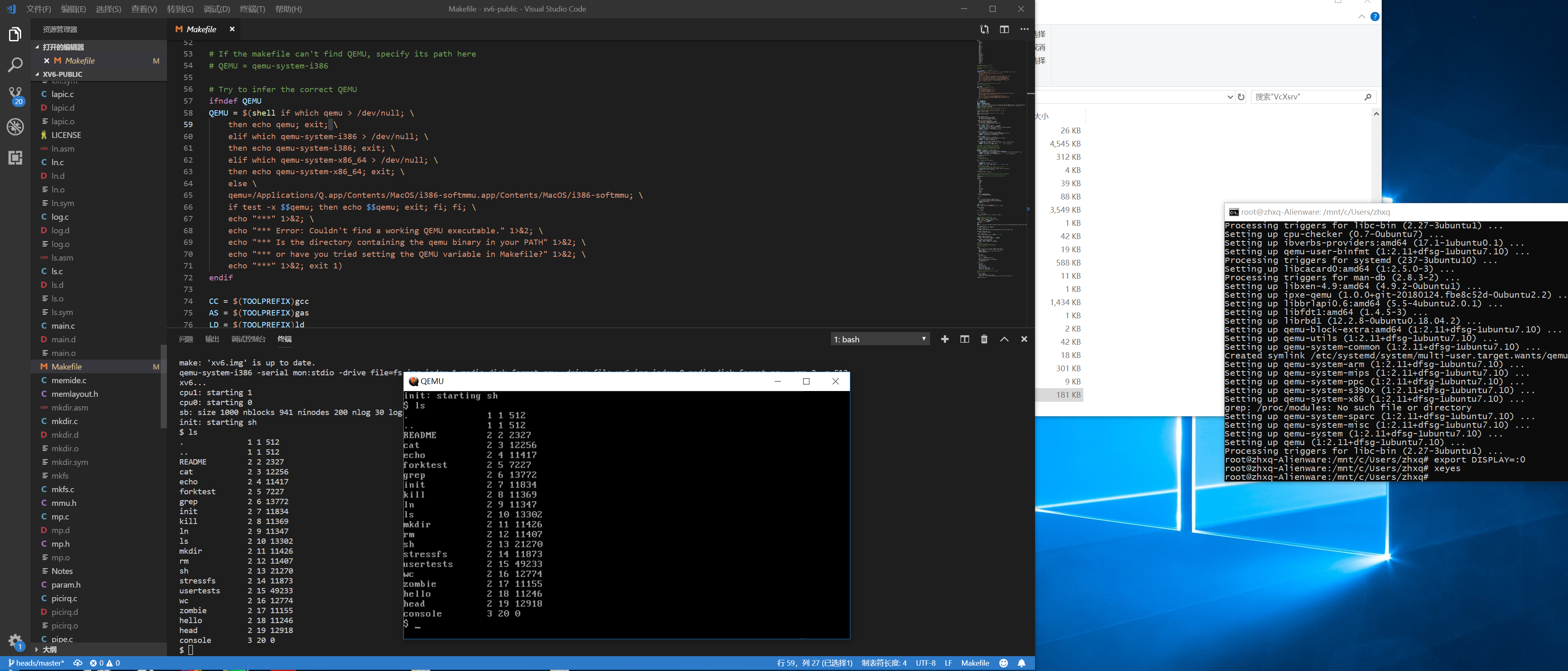
Task: Open the Debug view icon
Action: click(15, 126)
